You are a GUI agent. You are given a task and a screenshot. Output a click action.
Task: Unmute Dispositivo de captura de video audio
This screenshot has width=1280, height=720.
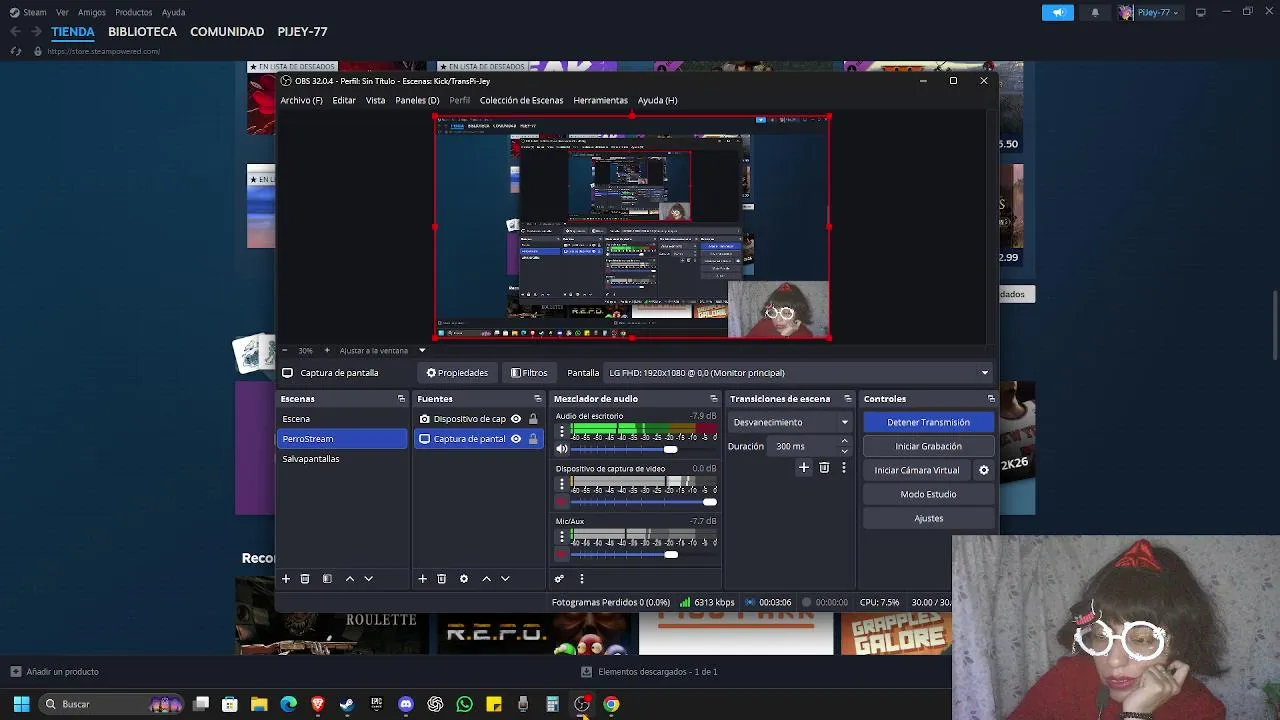point(561,502)
